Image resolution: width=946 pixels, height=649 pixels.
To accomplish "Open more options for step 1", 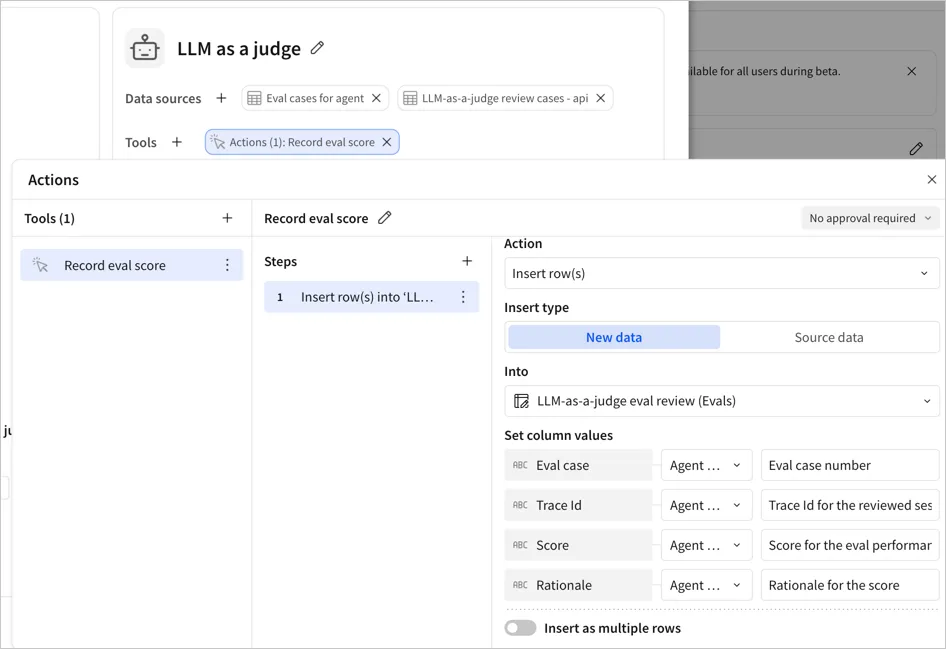I will tap(463, 297).
